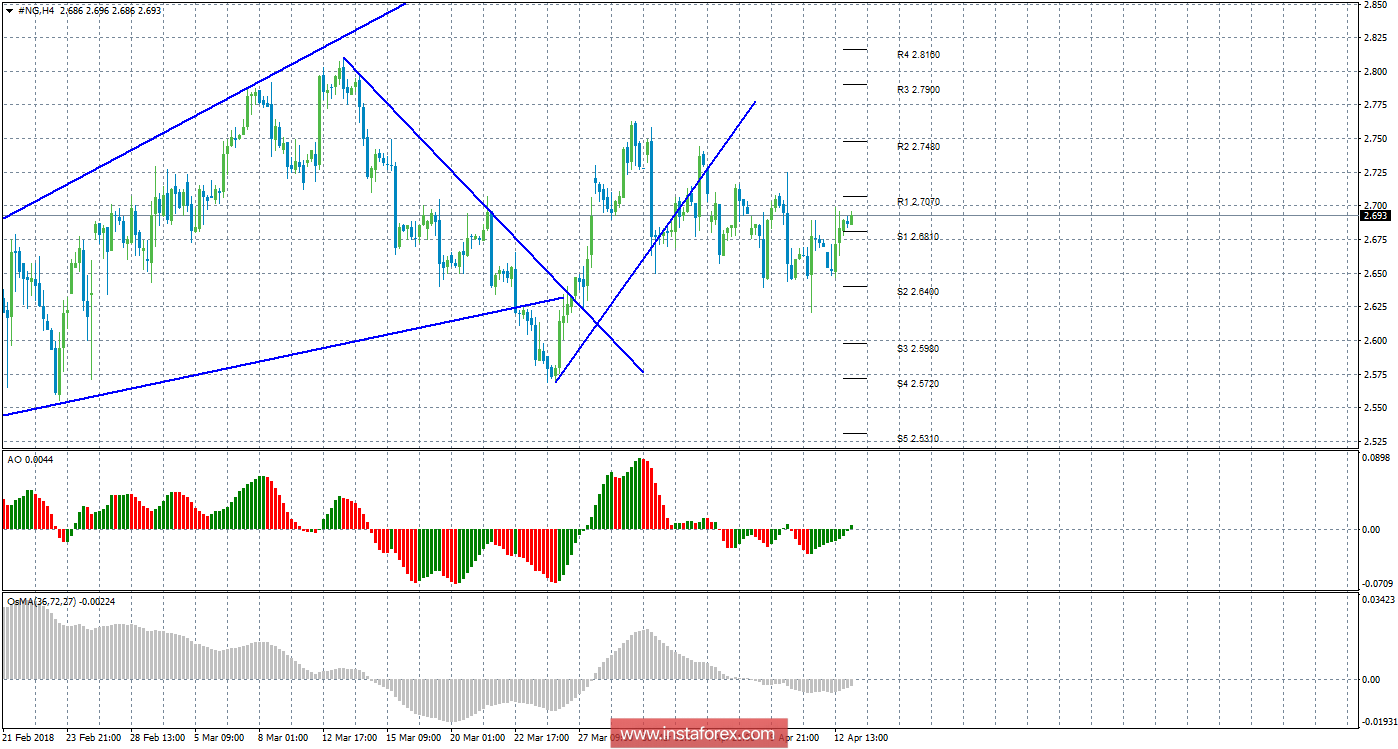Click 2.800 on the price axis
The image size is (1398, 749).
pos(1375,72)
